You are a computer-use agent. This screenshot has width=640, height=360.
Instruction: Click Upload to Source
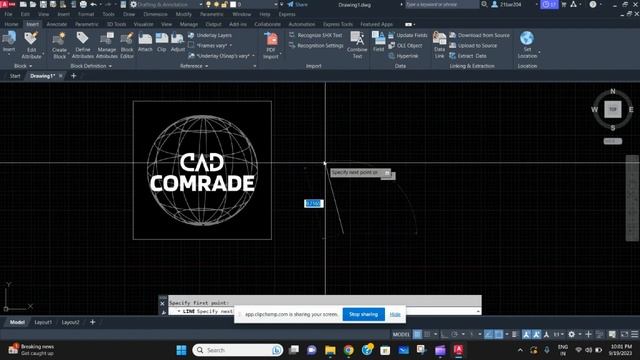pos(473,46)
